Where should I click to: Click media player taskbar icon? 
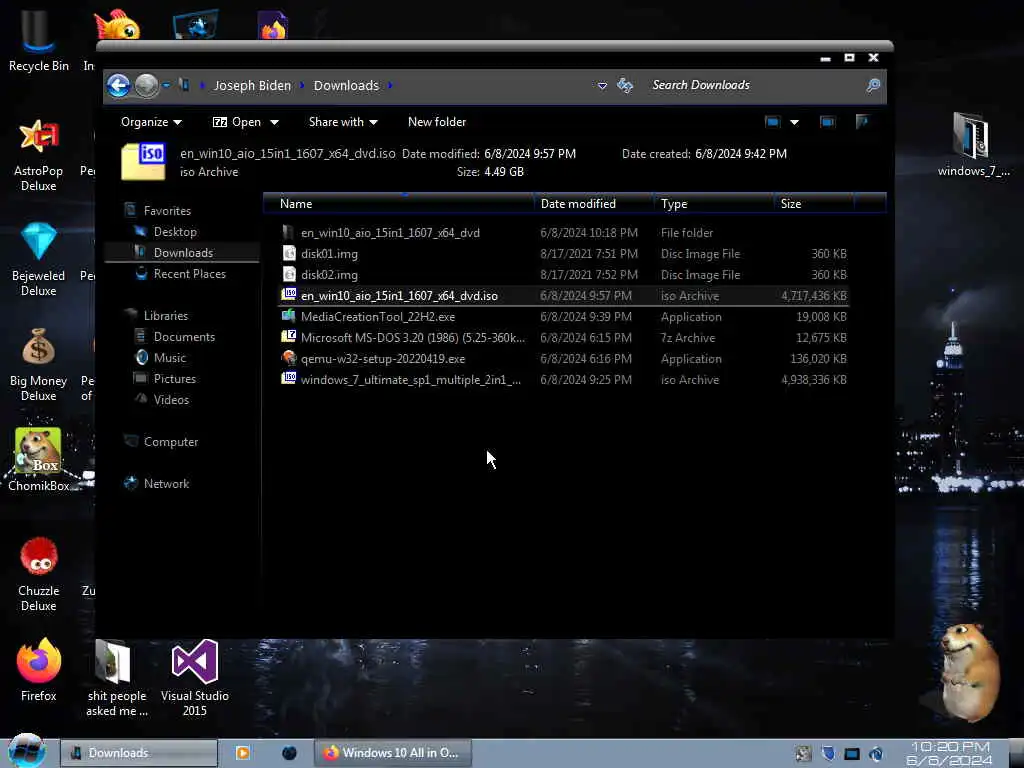click(242, 753)
